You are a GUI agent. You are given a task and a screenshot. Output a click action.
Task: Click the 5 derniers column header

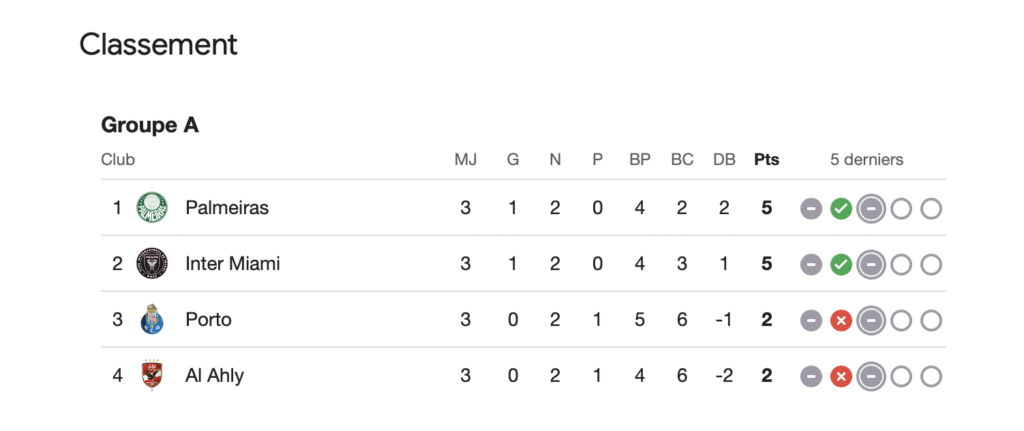(867, 159)
